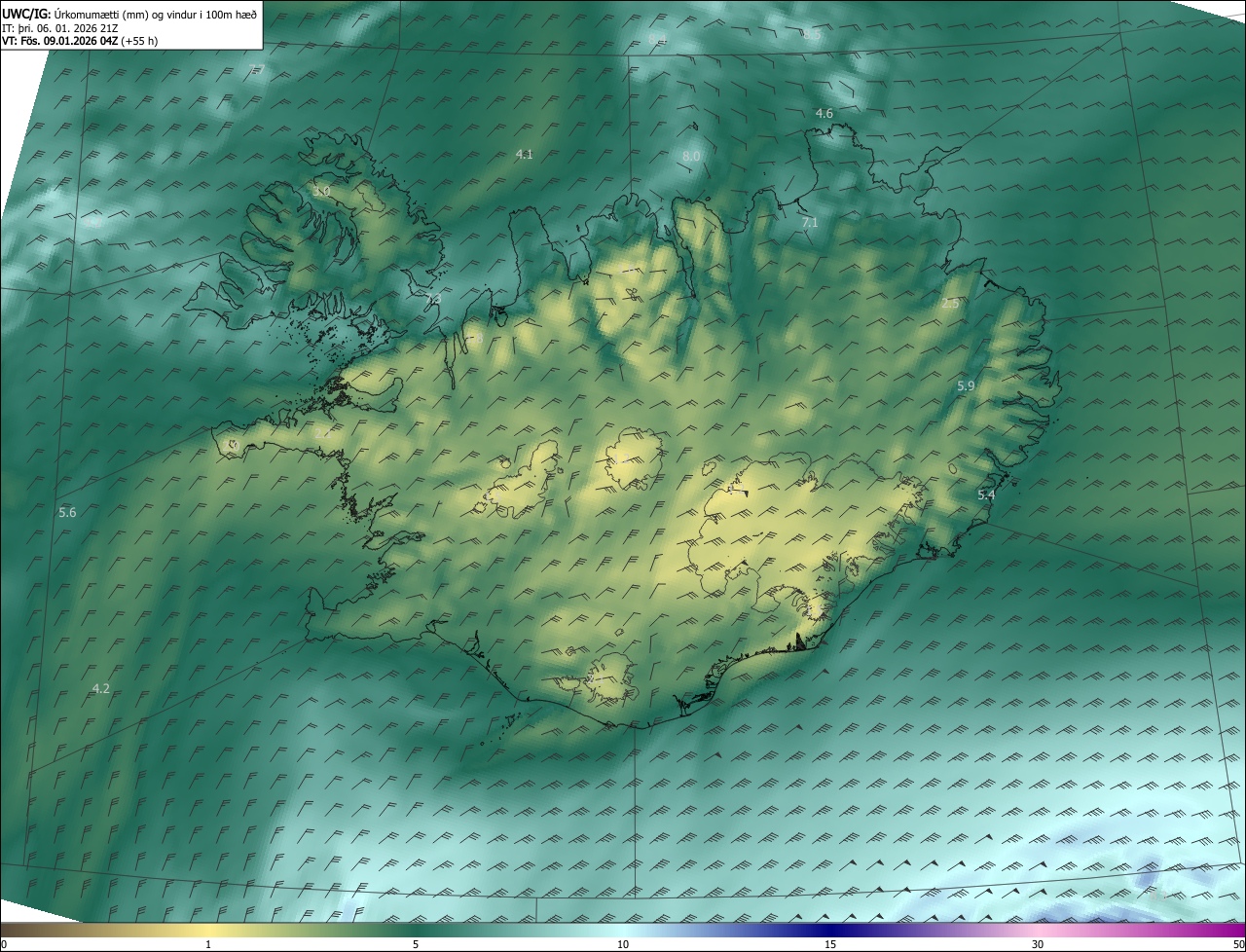Select the initialization time line 'IT: þri. 06. 01. 2026 21Z'
The width and height of the screenshot is (1246, 952).
coord(60,28)
